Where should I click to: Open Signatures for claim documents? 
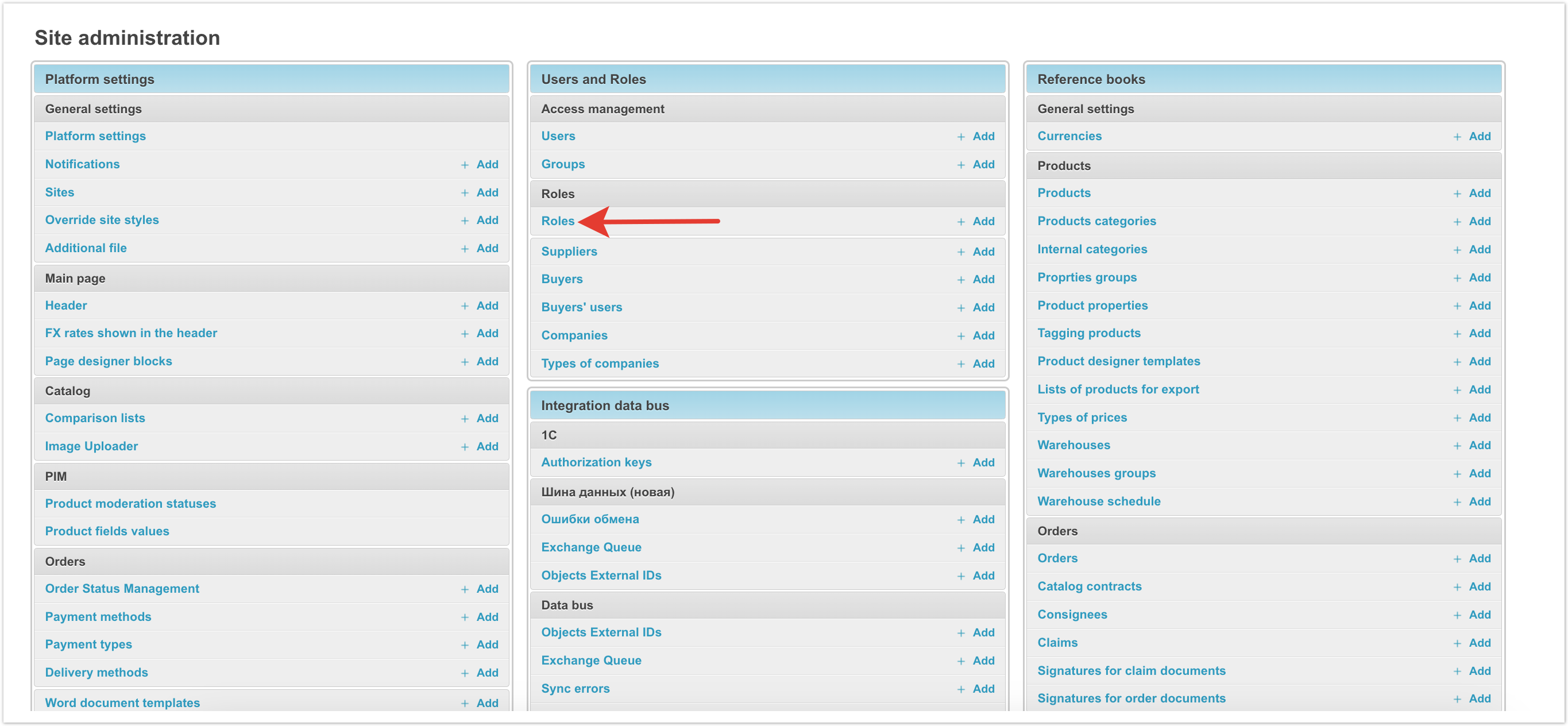[x=1130, y=671]
